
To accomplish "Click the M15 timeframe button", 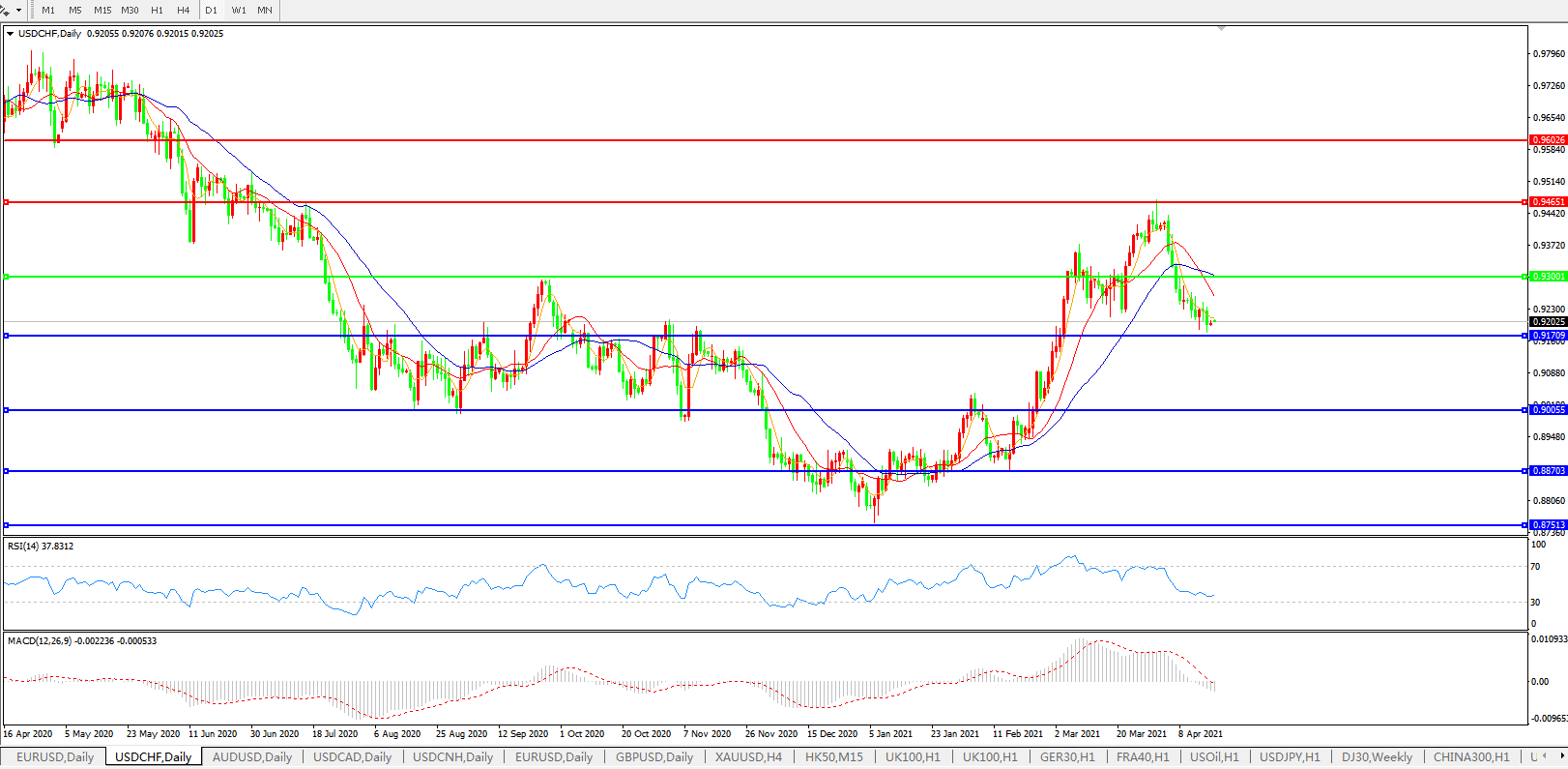I will [102, 10].
